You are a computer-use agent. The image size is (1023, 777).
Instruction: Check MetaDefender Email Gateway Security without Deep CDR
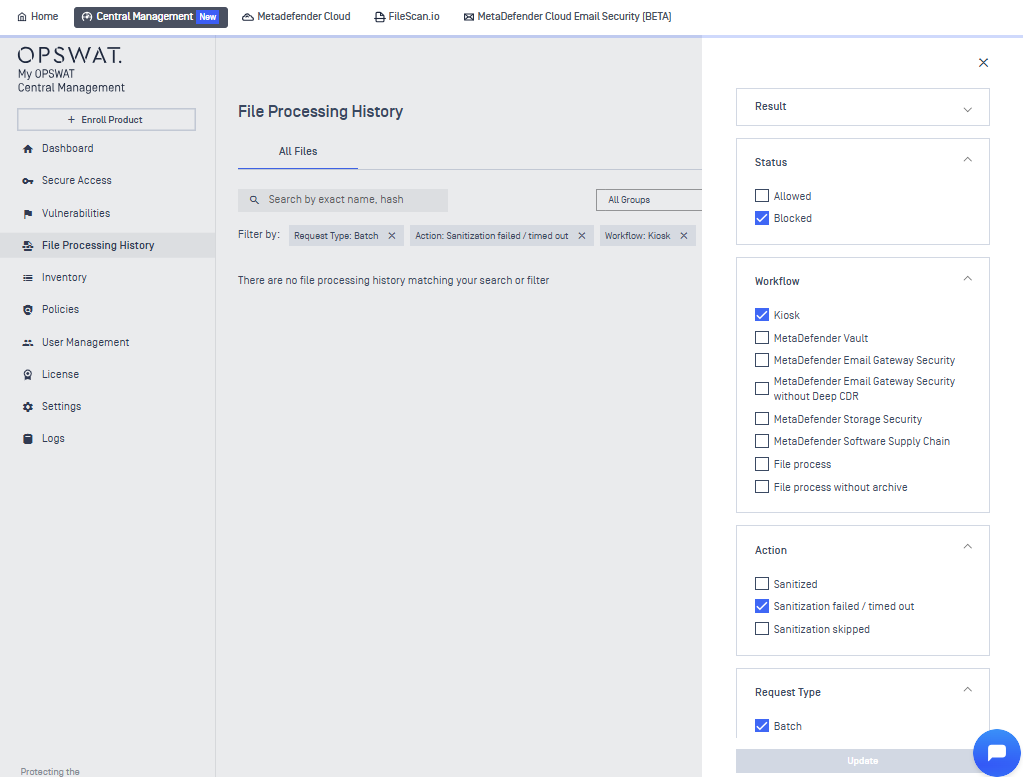(761, 389)
